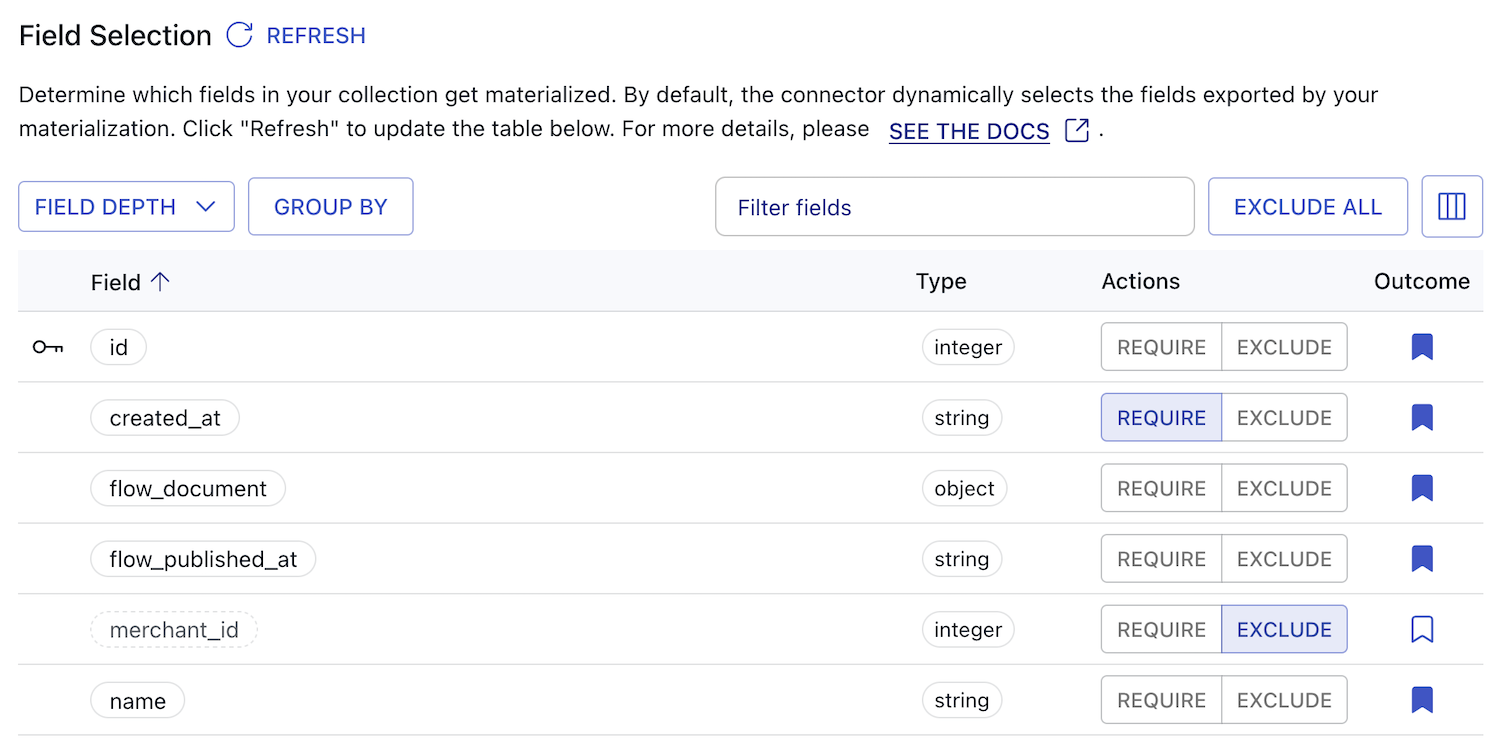Follow the SEE THE DOCS link
This screenshot has width=1500, height=745.
[968, 130]
